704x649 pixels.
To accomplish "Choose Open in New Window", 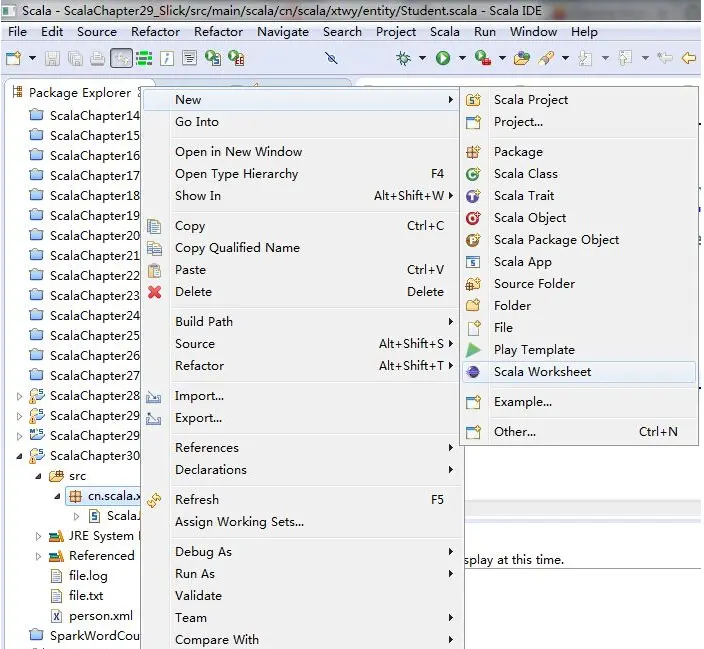I will point(302,152).
